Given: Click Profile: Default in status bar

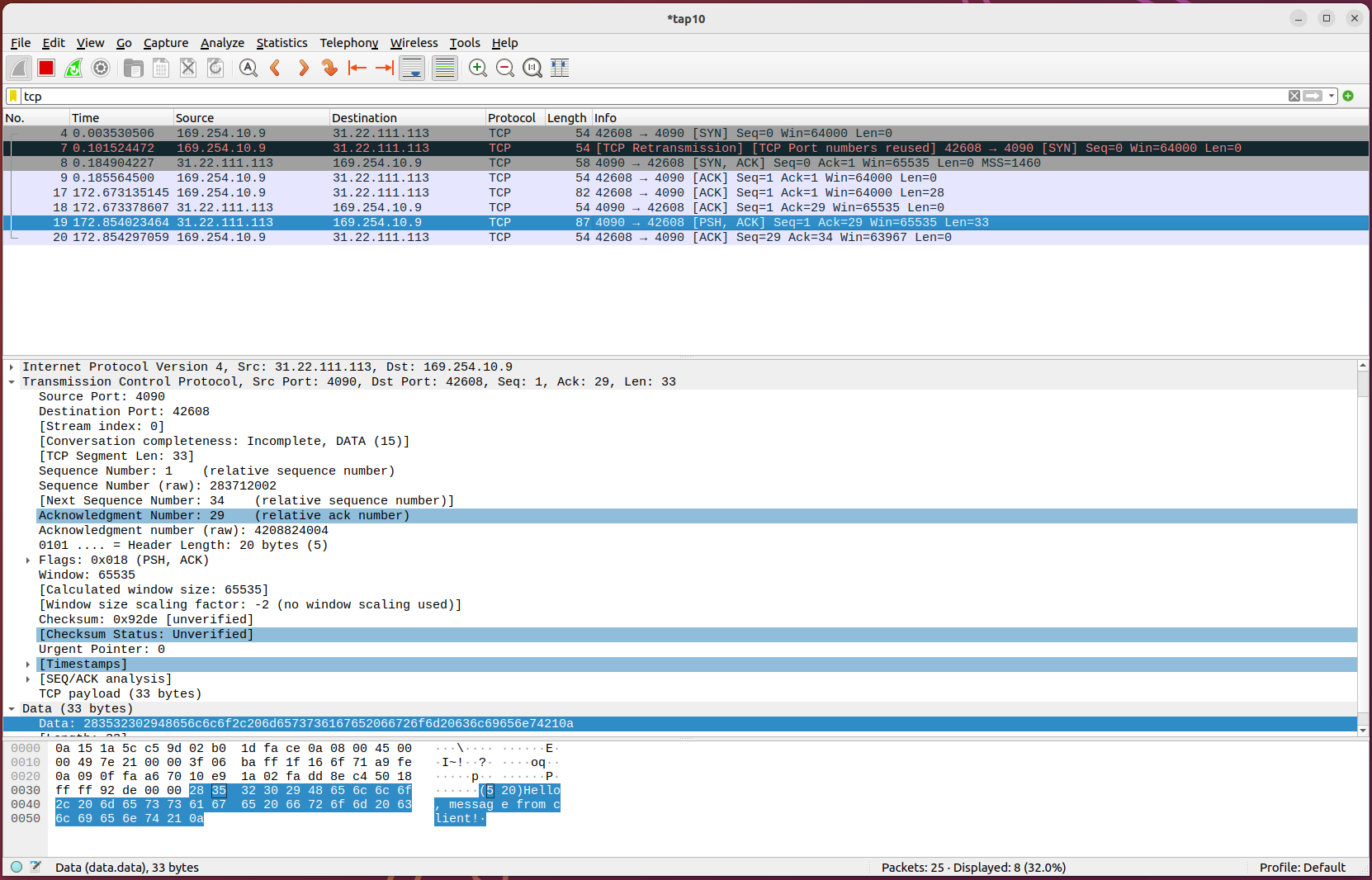Looking at the screenshot, I should click(1302, 868).
